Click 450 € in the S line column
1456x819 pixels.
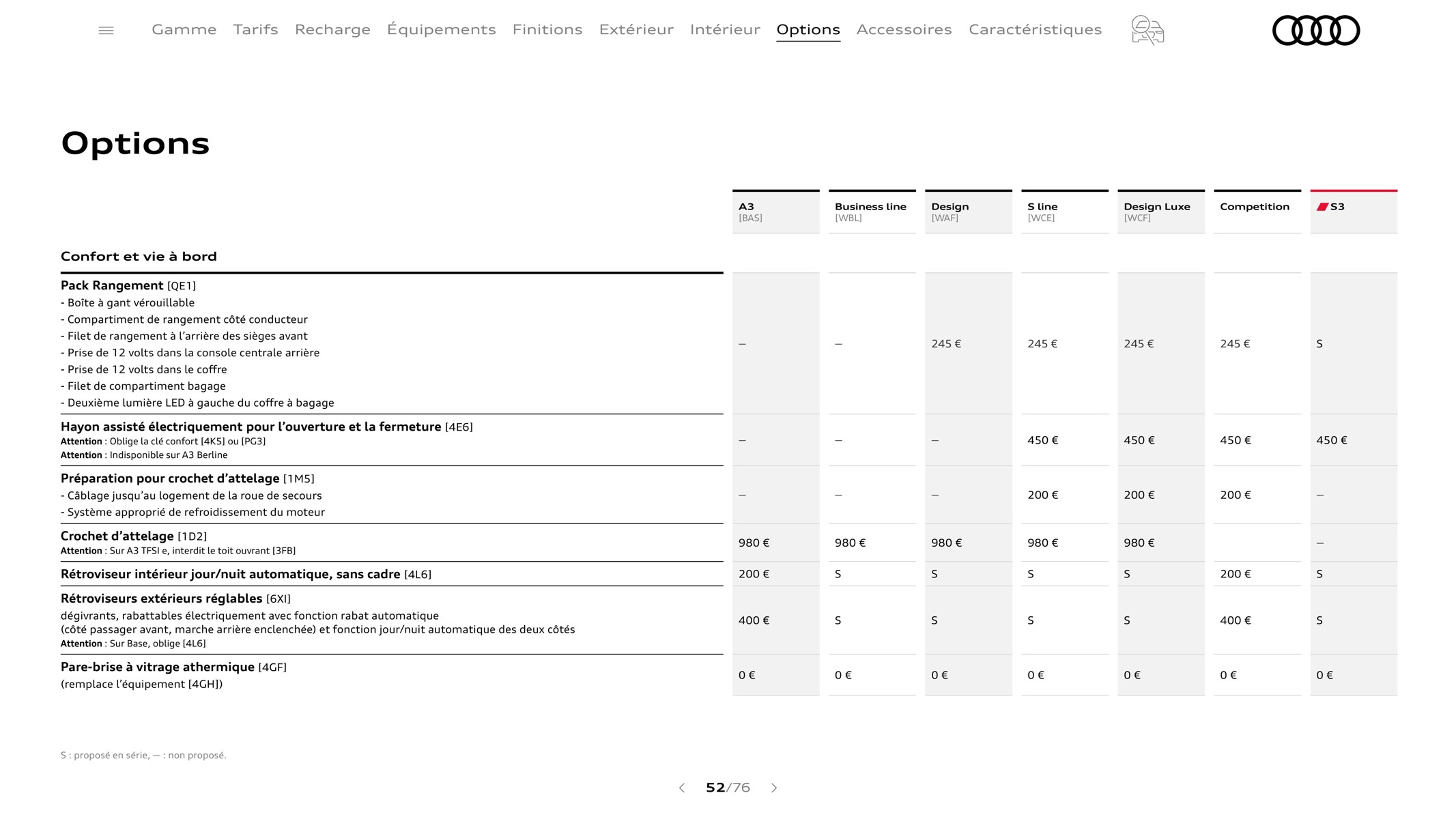pos(1043,440)
